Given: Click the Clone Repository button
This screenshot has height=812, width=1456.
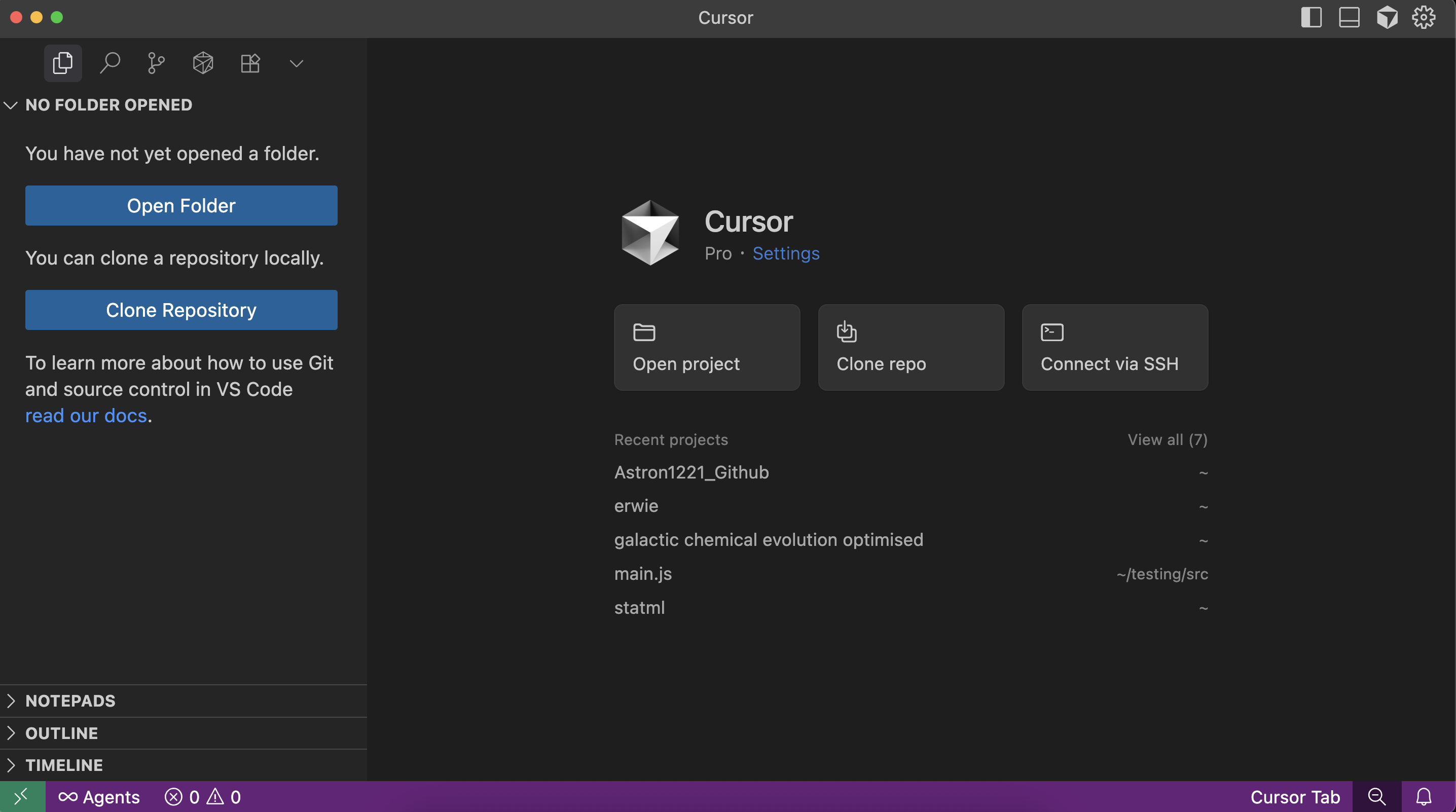Looking at the screenshot, I should tap(181, 310).
